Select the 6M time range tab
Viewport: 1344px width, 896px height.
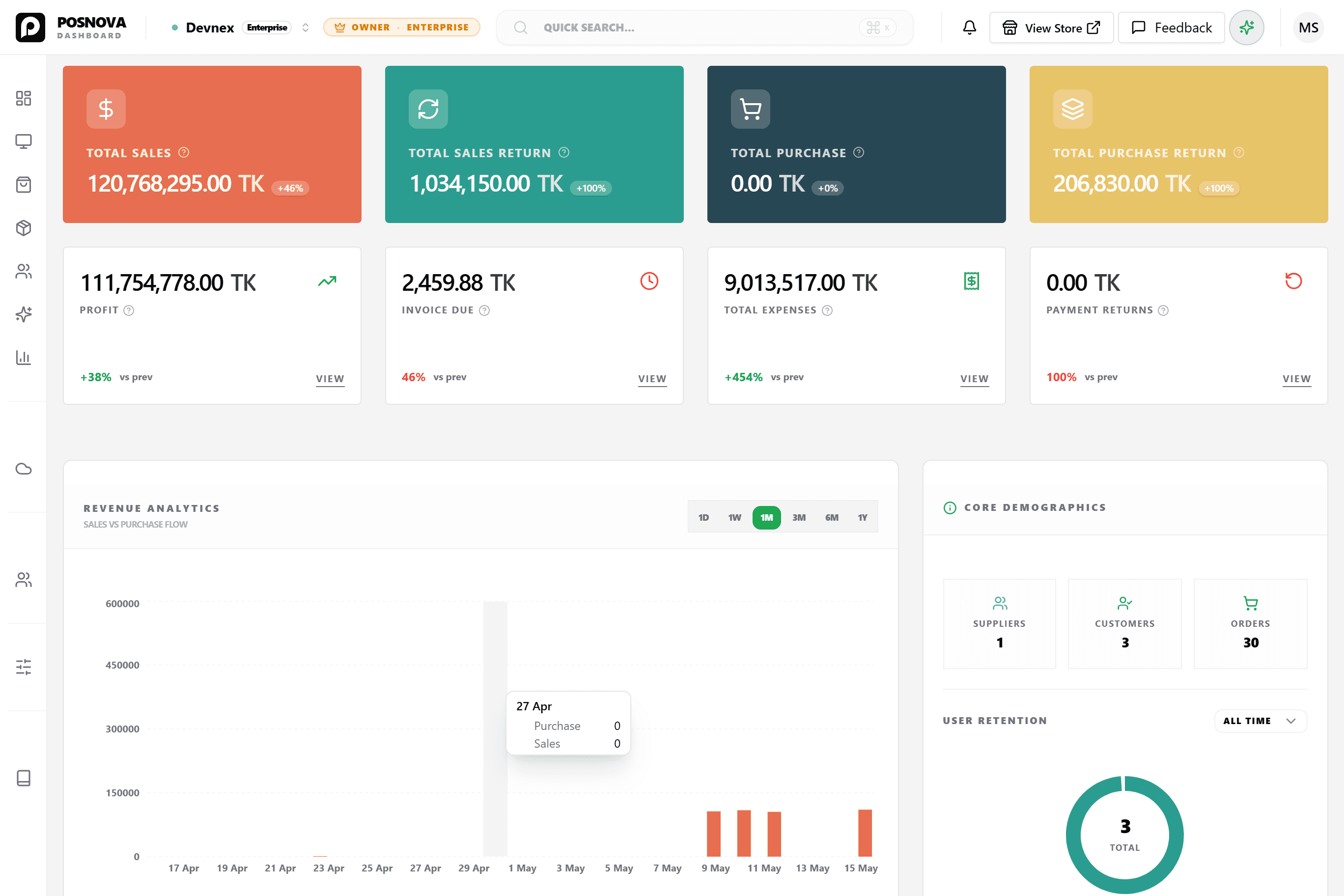[832, 517]
